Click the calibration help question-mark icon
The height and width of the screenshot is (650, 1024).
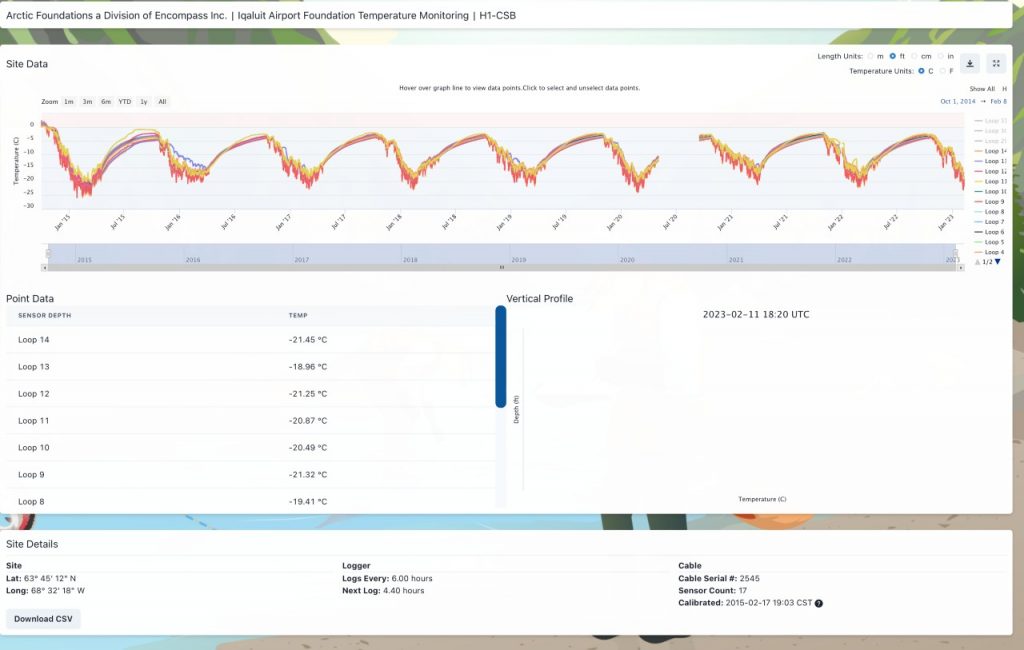coord(819,603)
